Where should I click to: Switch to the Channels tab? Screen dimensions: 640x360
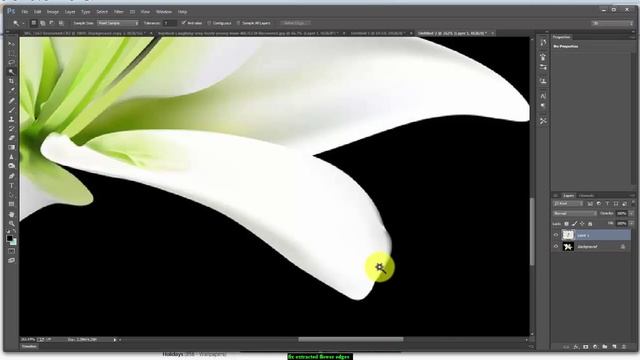(x=586, y=196)
